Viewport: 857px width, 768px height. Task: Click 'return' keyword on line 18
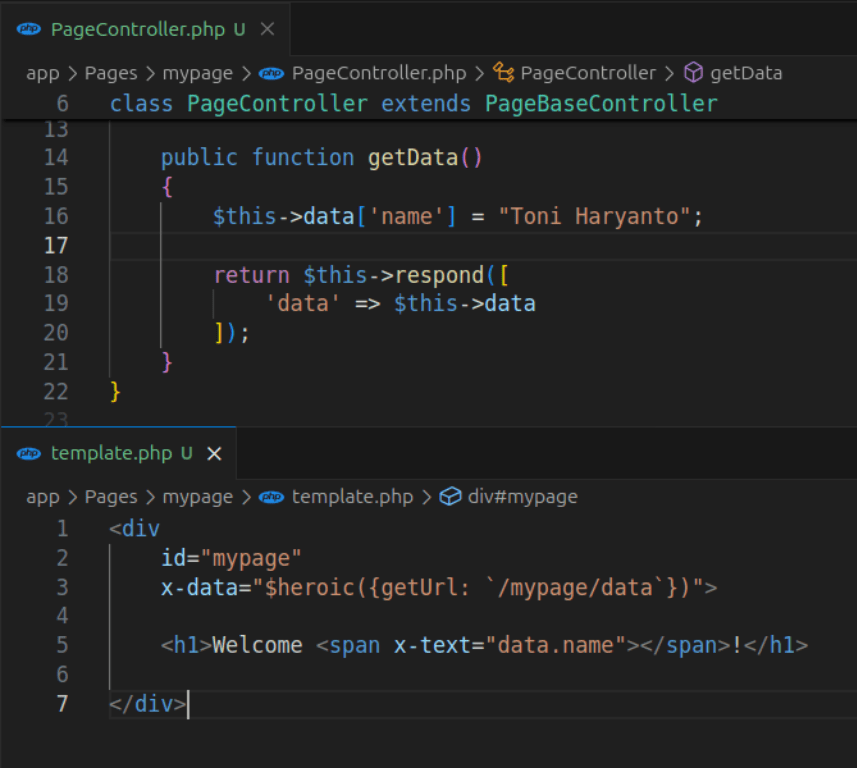click(251, 275)
